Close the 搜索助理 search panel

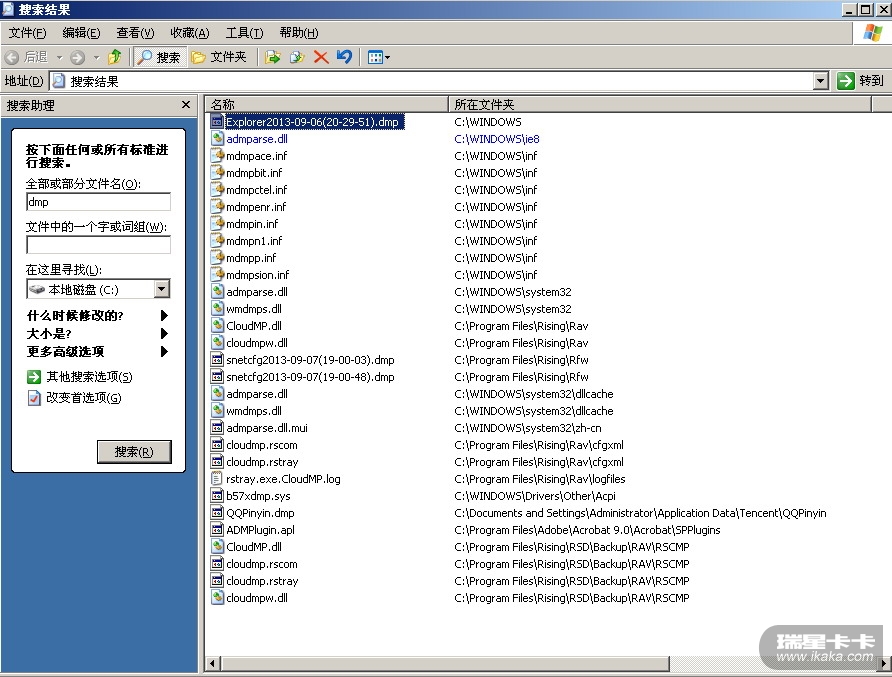coord(186,105)
